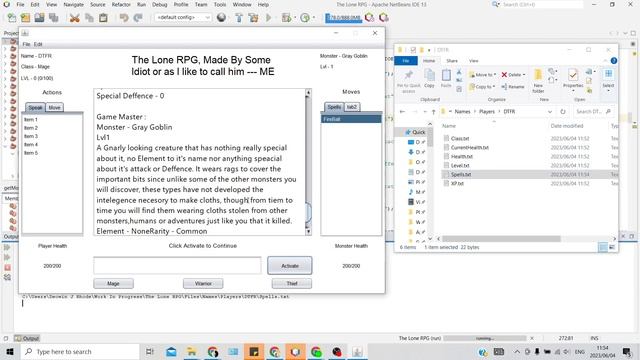The image size is (640, 360).
Task: Click Refresh icon beside Explorer address bar
Action: click(563, 111)
